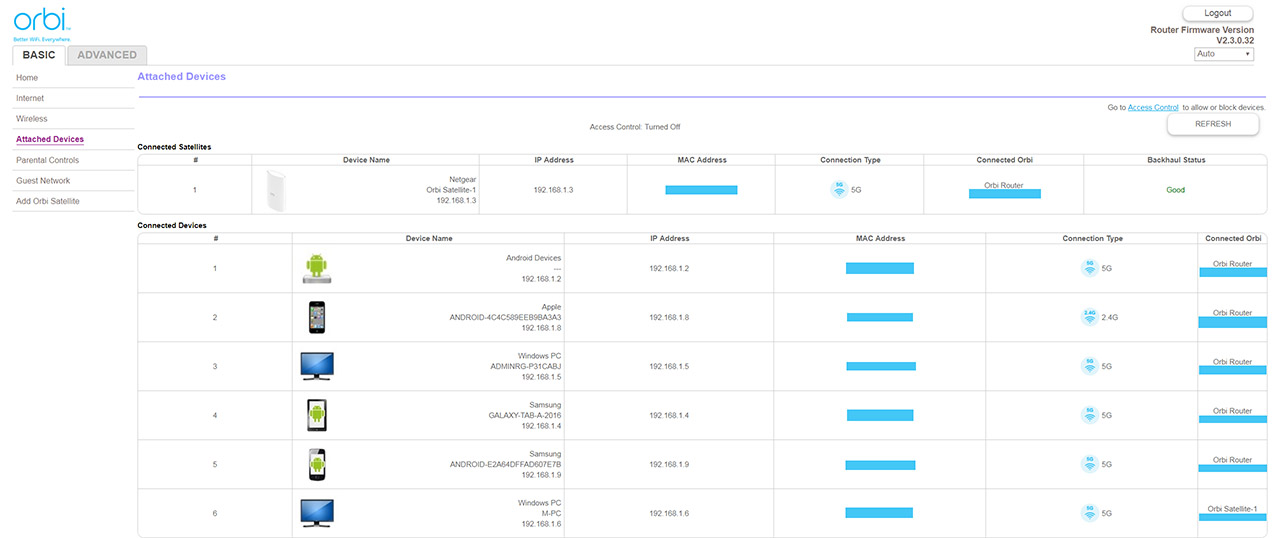This screenshot has width=1280, height=538.
Task: Click device name ADMINRG-P31CABJ
Action: (x=526, y=366)
